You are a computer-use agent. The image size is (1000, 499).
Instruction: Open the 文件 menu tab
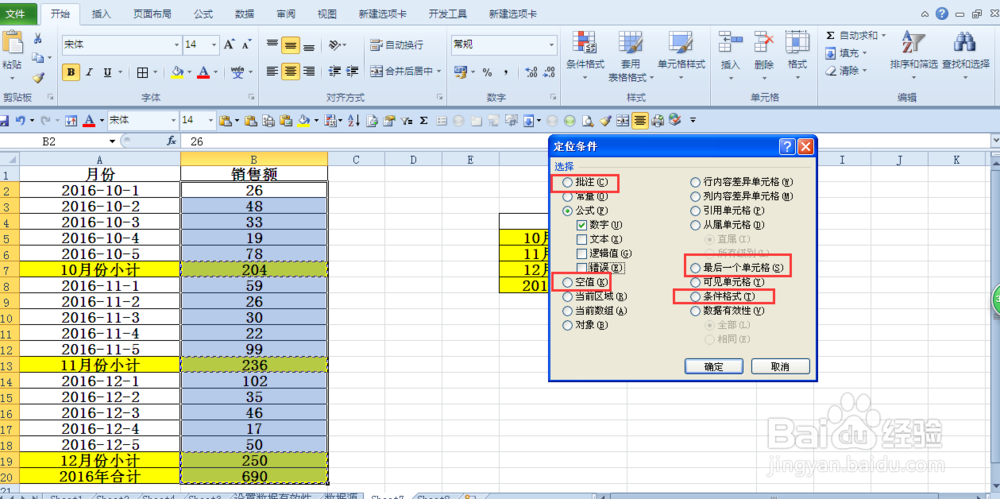point(17,13)
